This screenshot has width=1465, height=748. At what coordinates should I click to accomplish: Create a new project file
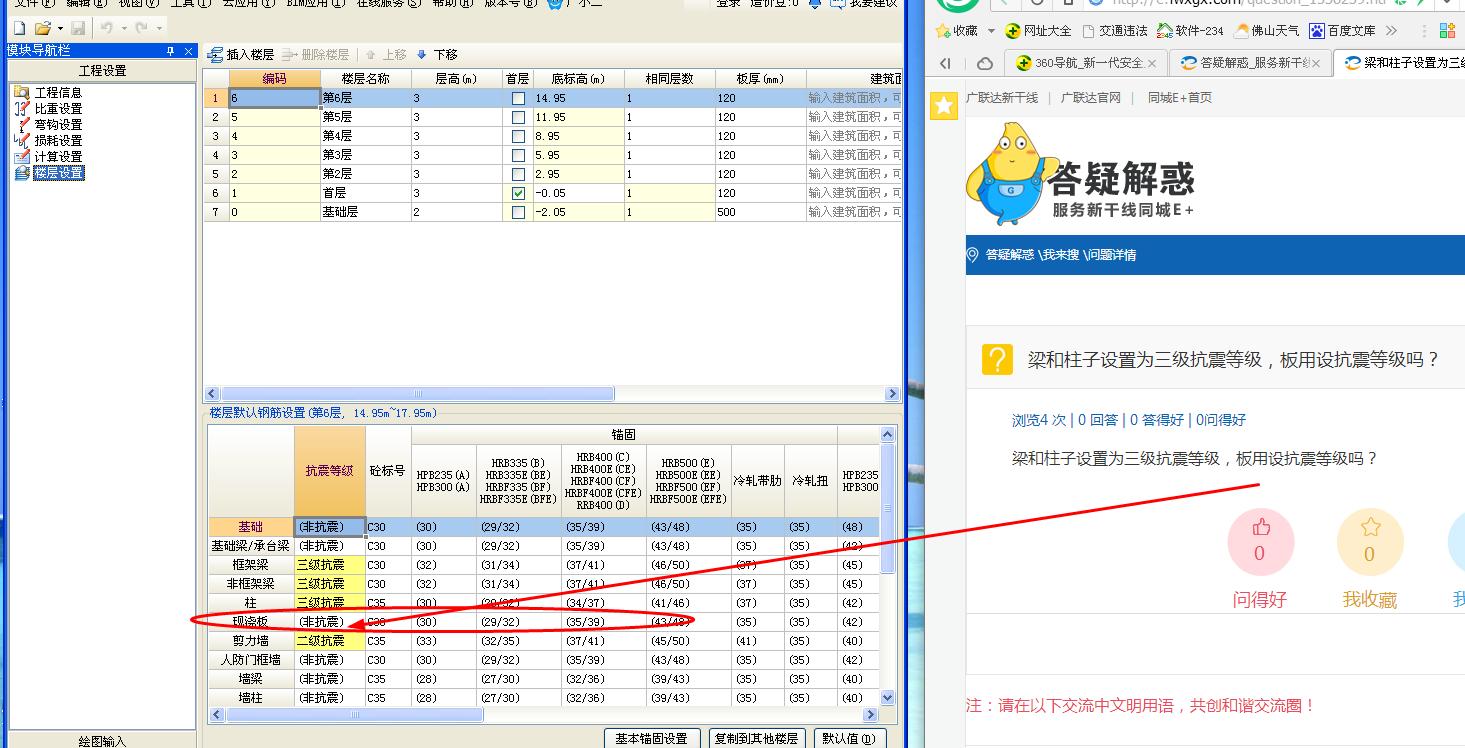point(19,28)
